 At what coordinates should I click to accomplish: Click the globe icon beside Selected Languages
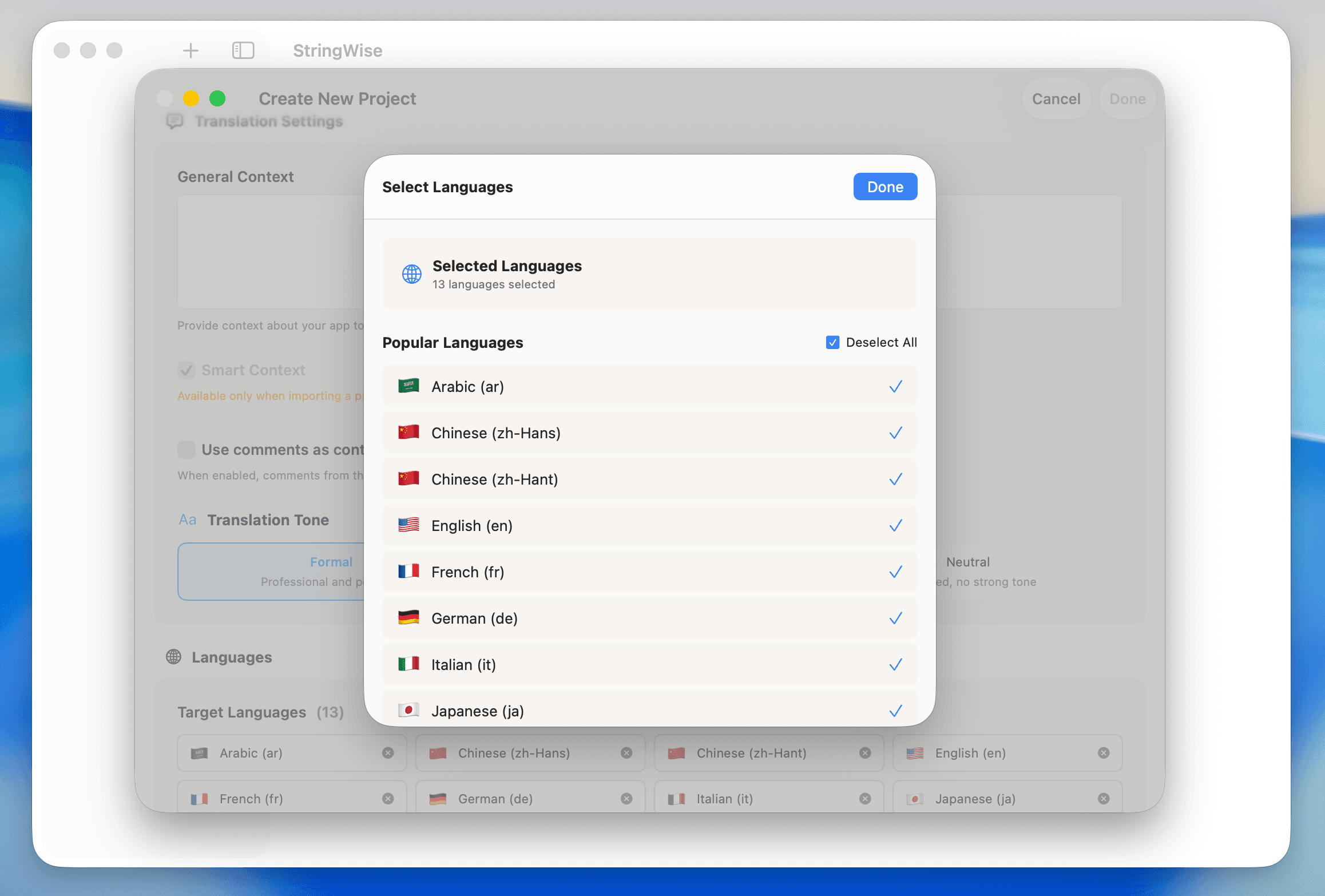point(411,273)
